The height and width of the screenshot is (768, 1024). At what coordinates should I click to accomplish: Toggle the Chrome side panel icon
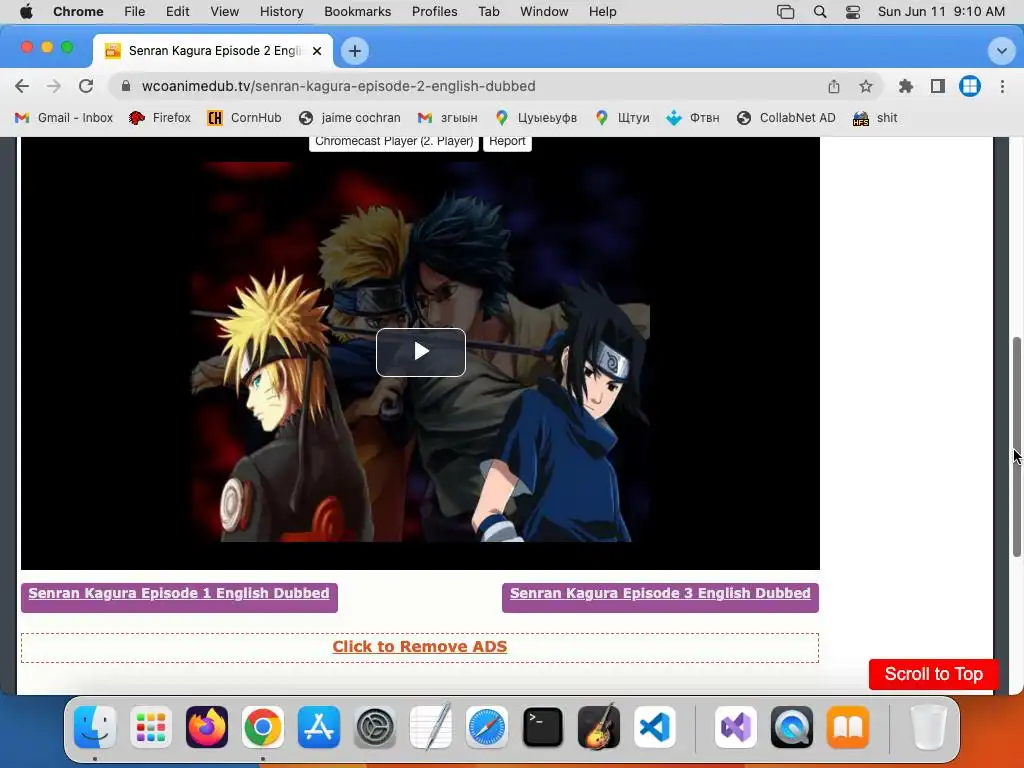click(x=938, y=86)
